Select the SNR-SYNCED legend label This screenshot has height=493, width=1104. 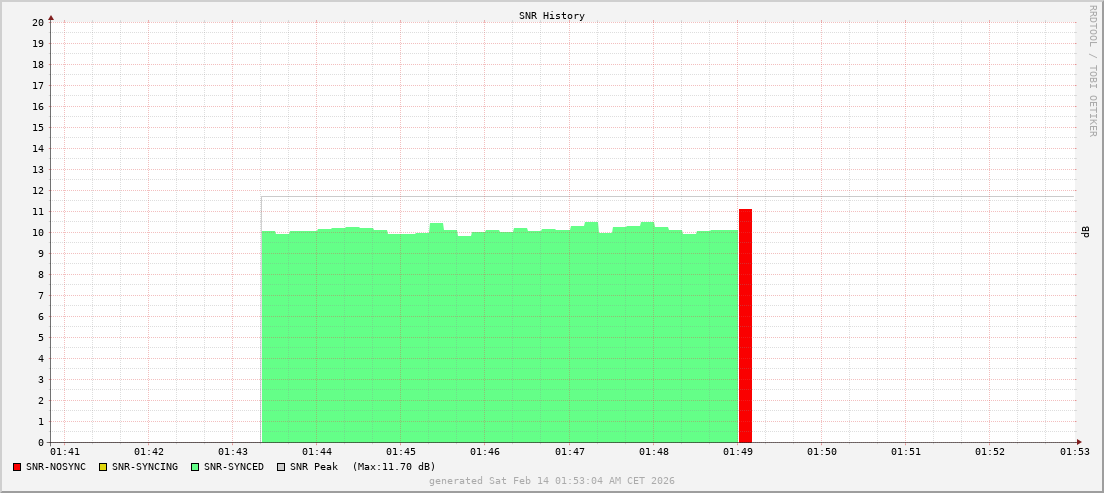[x=234, y=467]
